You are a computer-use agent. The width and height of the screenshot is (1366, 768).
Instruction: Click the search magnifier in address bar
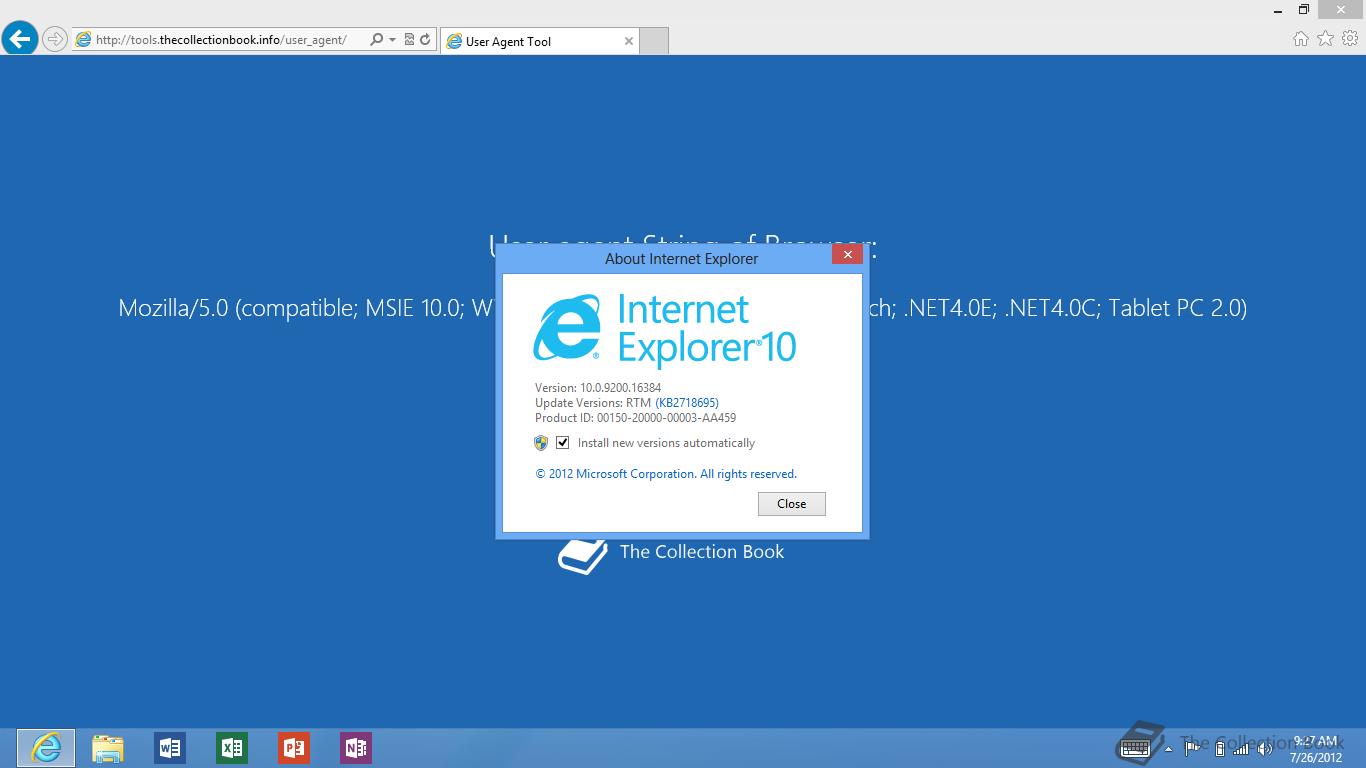point(376,40)
